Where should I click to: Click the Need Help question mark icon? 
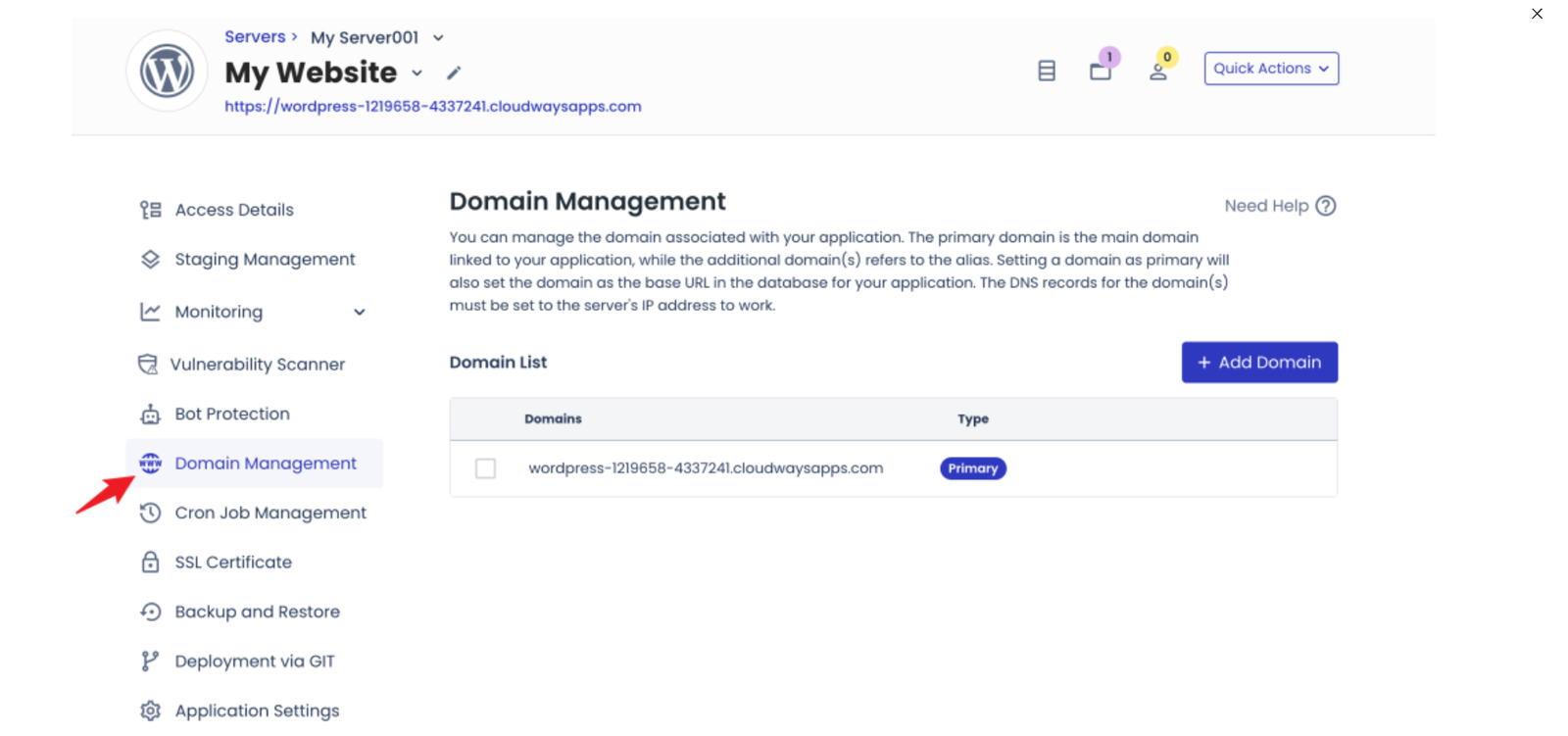pos(1326,206)
